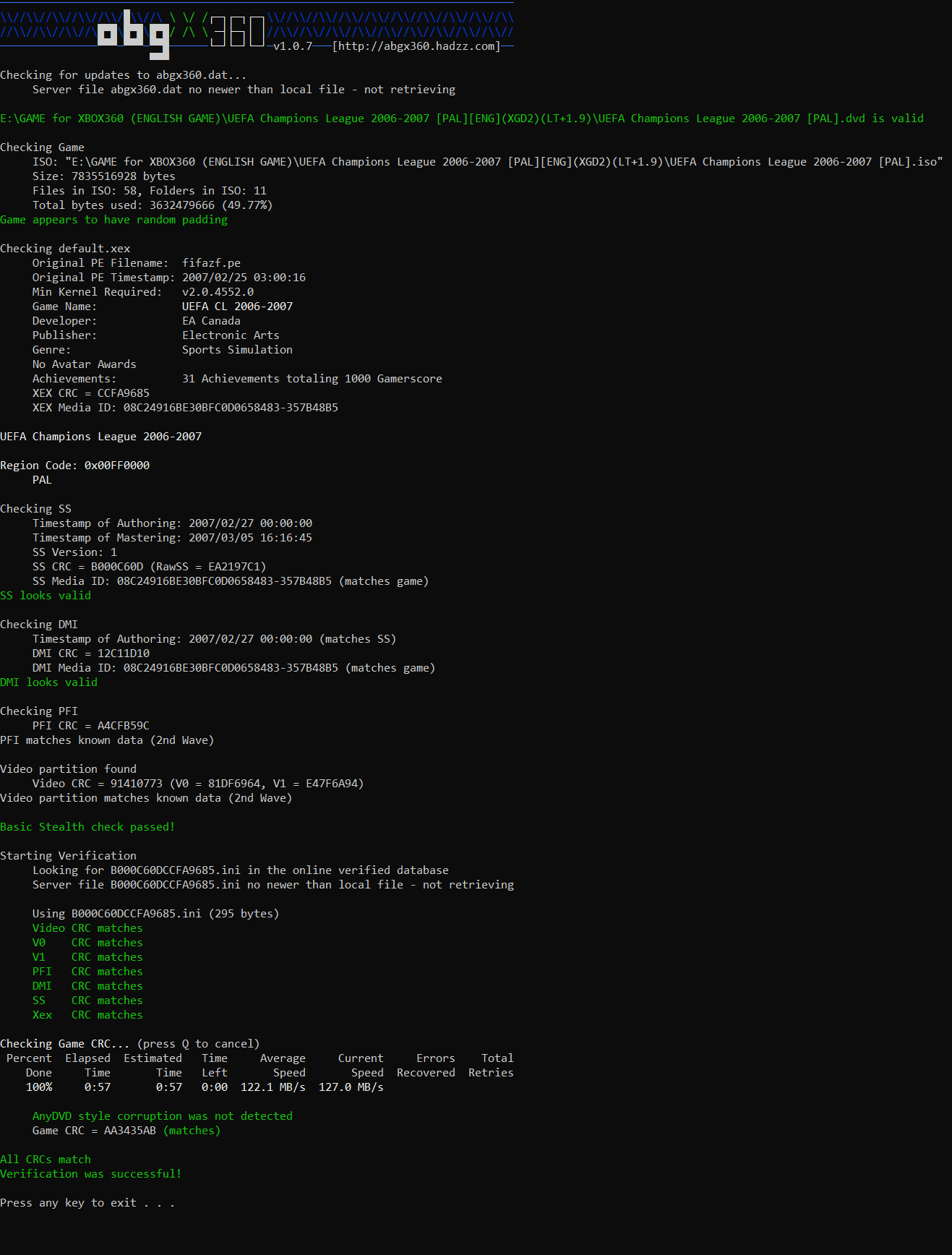The height and width of the screenshot is (1255, 952).
Task: Click green 'V0 CRC matches' row
Action: coord(87,943)
